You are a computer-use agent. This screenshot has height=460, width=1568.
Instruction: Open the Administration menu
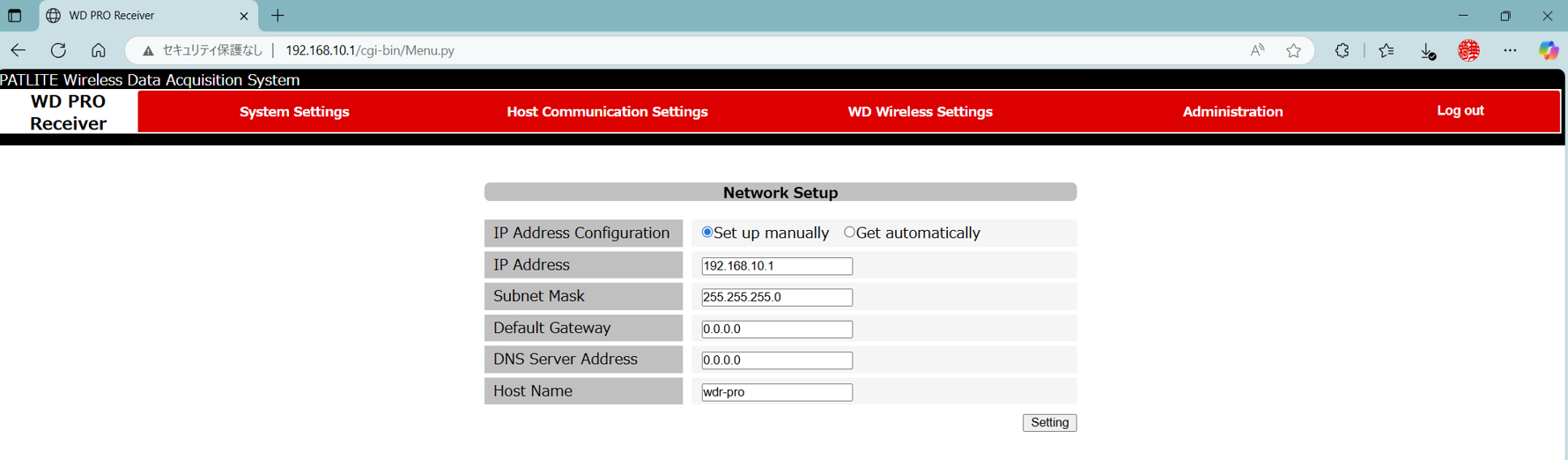[x=1232, y=112]
